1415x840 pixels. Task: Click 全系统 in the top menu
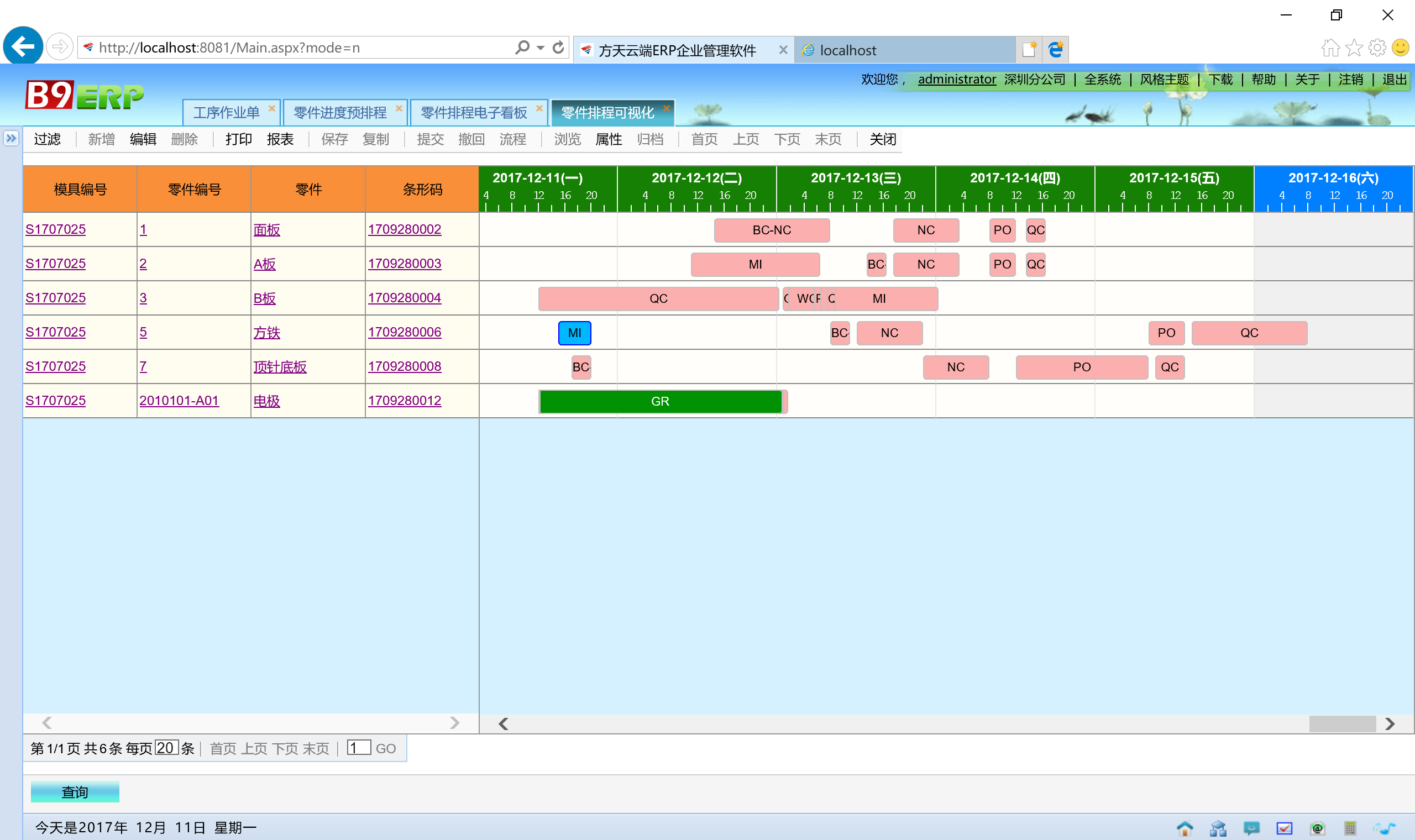coord(1102,79)
